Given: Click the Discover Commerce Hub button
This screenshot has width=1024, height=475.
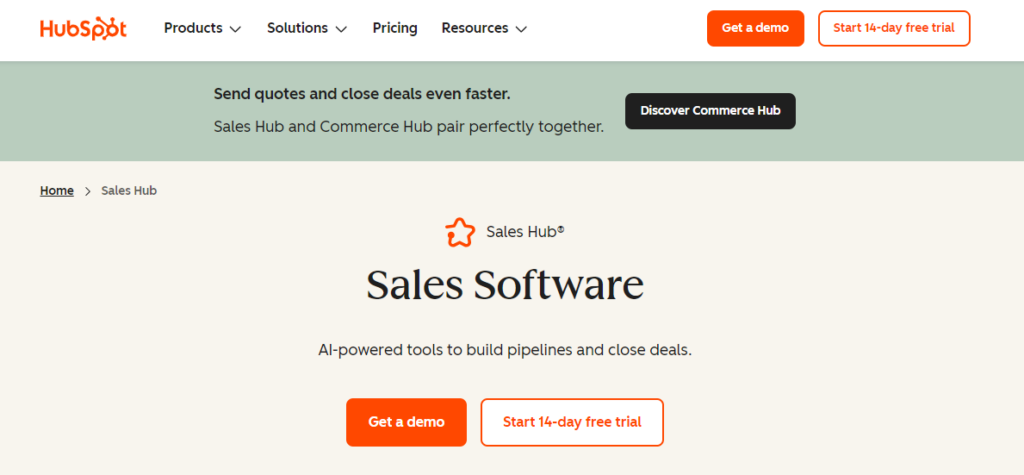Looking at the screenshot, I should (x=711, y=110).
